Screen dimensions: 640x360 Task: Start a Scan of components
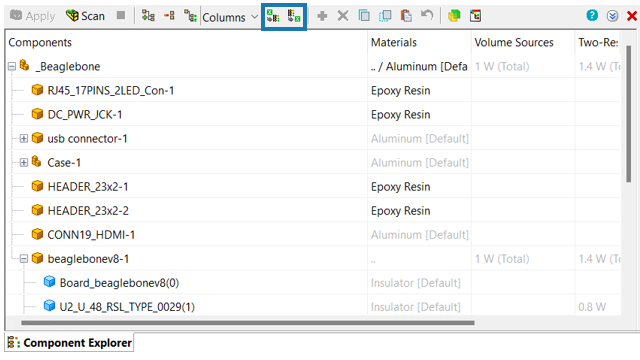86,16
